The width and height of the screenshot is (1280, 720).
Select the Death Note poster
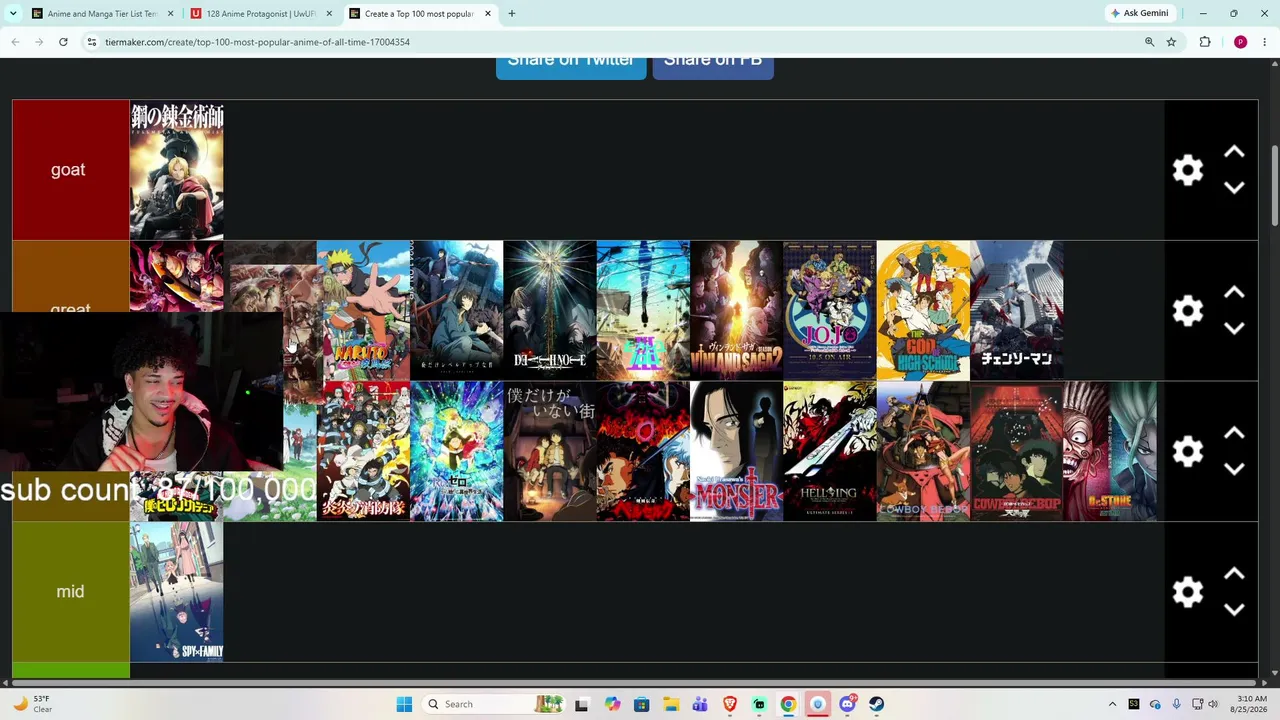(x=550, y=311)
